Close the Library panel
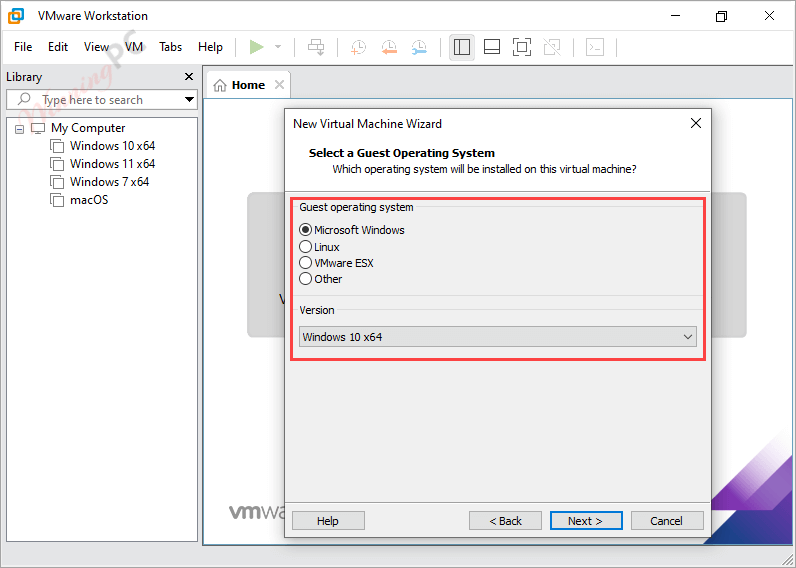Screen dimensions: 796x568 [189, 77]
